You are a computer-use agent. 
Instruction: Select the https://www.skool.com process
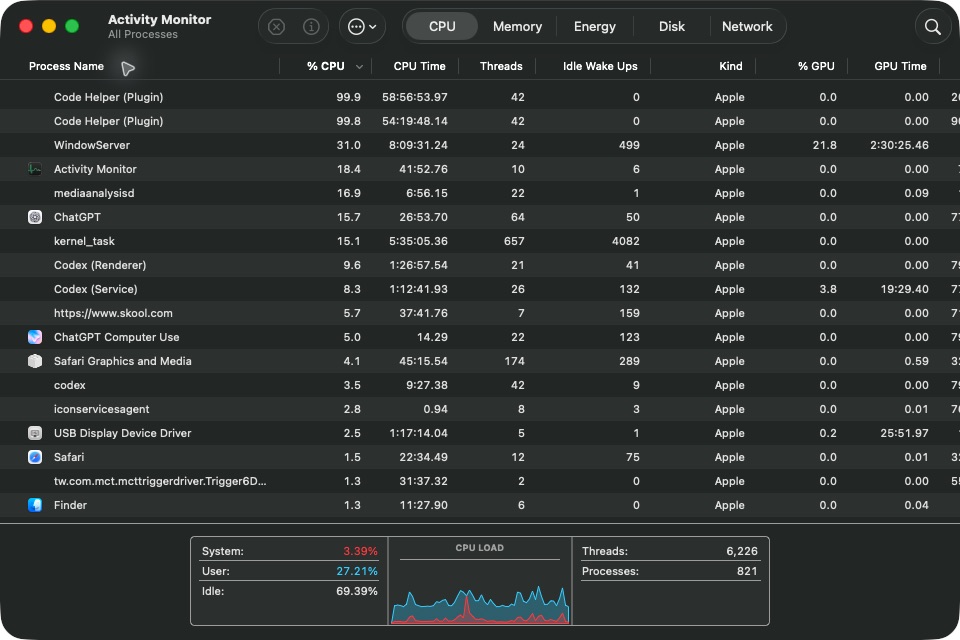pyautogui.click(x=480, y=313)
